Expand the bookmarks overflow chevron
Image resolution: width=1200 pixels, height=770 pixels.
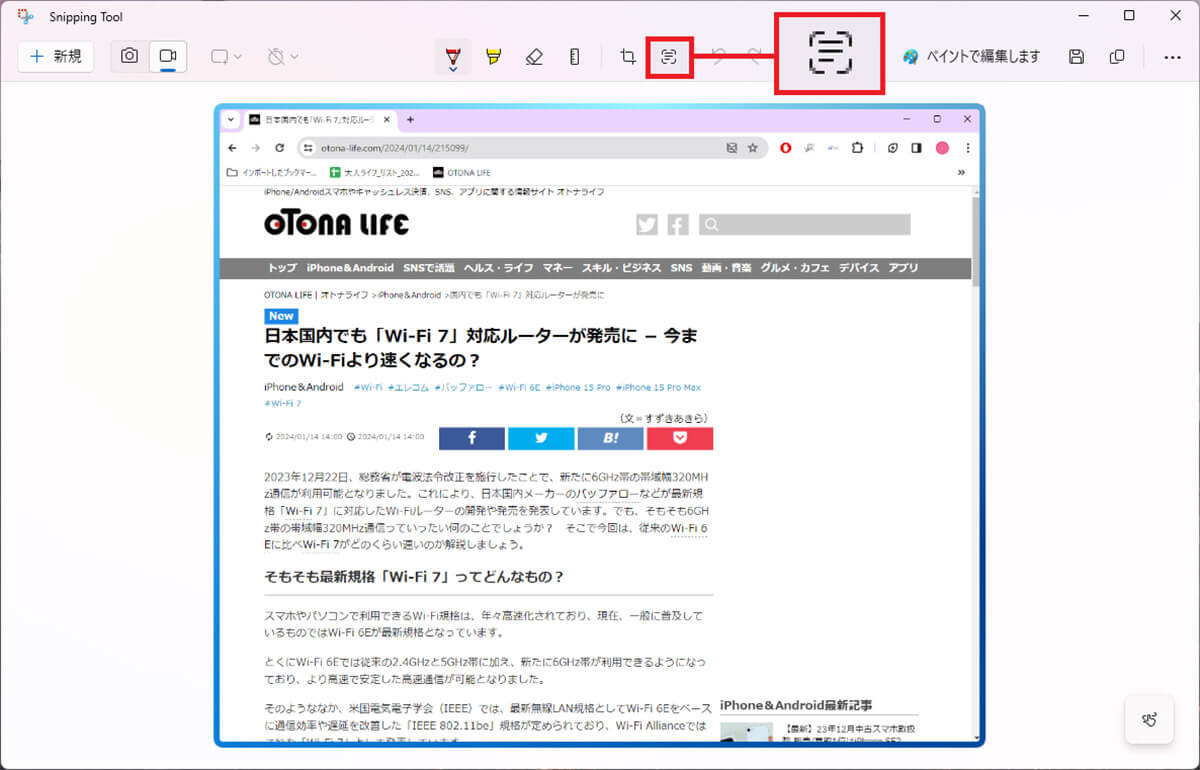pos(962,172)
